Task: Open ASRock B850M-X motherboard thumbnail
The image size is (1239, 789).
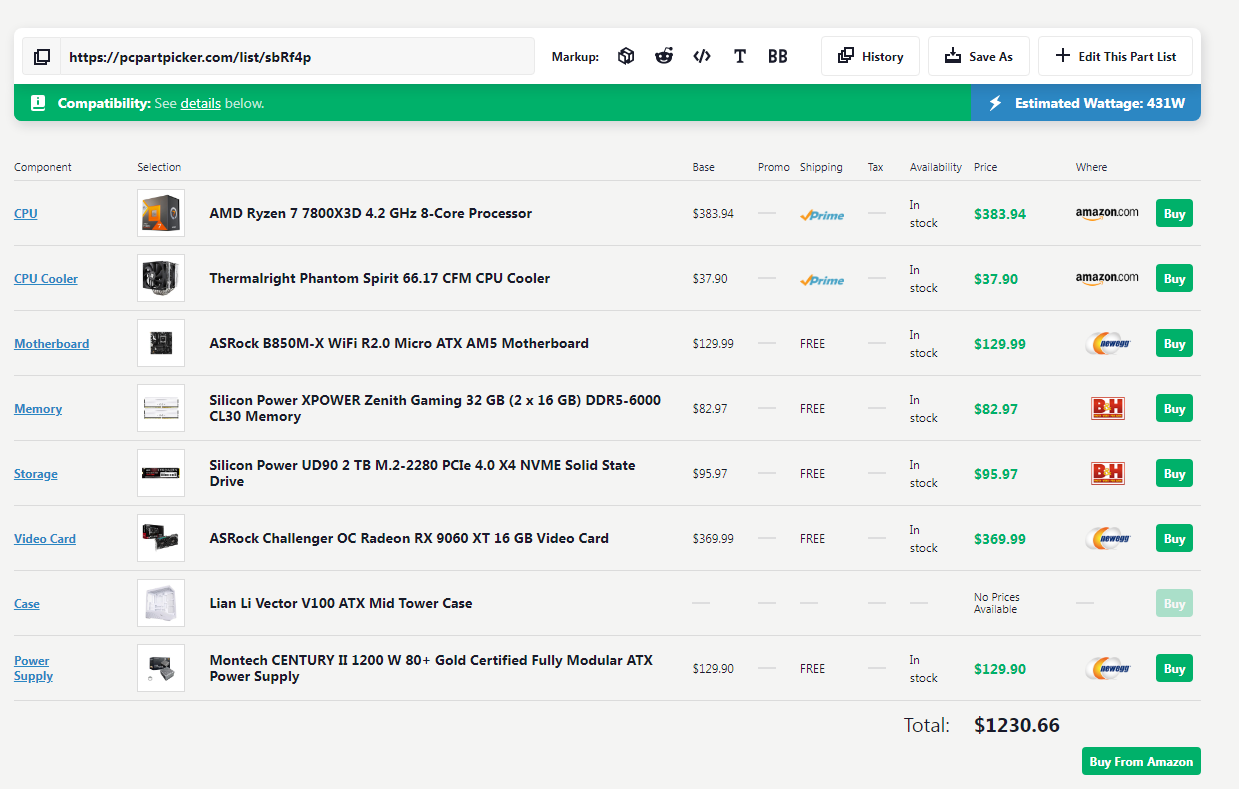Action: pyautogui.click(x=161, y=343)
